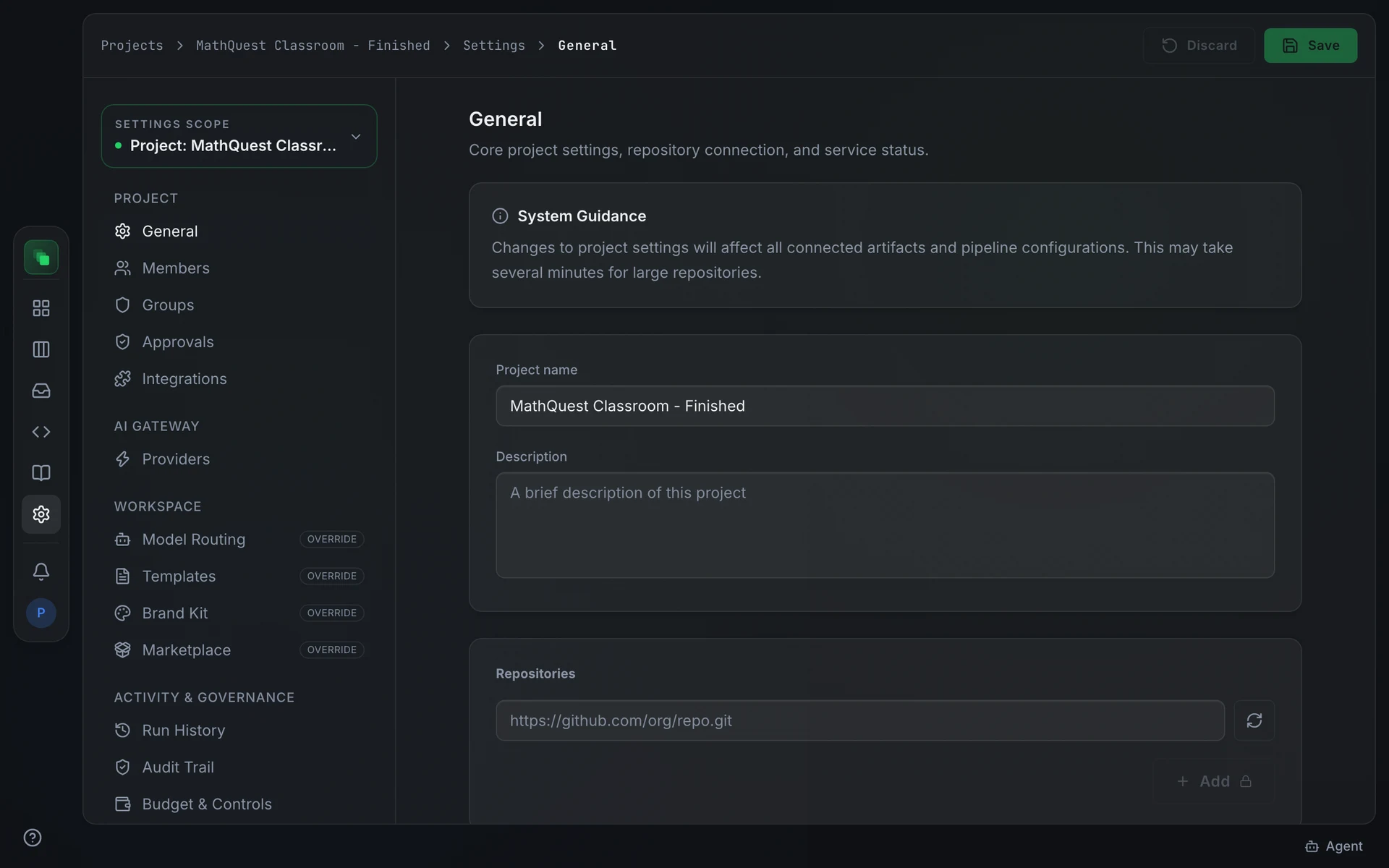This screenshot has height=868, width=1389.
Task: Open the columns board icon in rail
Action: coord(41,349)
